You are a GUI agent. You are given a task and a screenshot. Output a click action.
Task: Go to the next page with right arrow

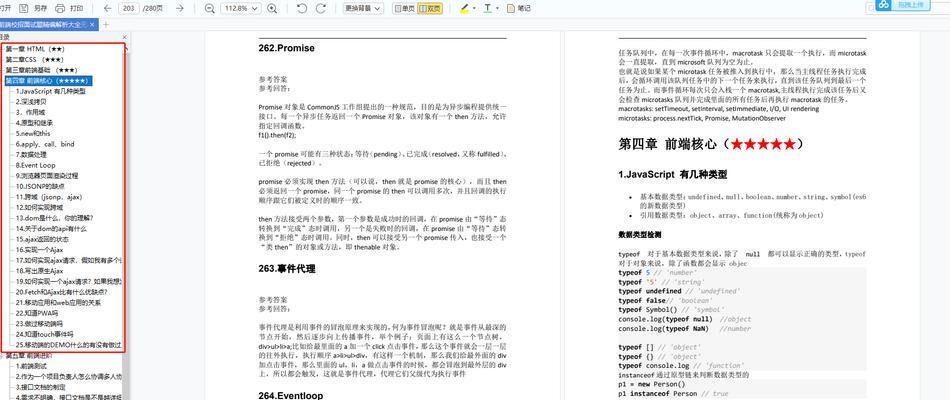point(179,8)
